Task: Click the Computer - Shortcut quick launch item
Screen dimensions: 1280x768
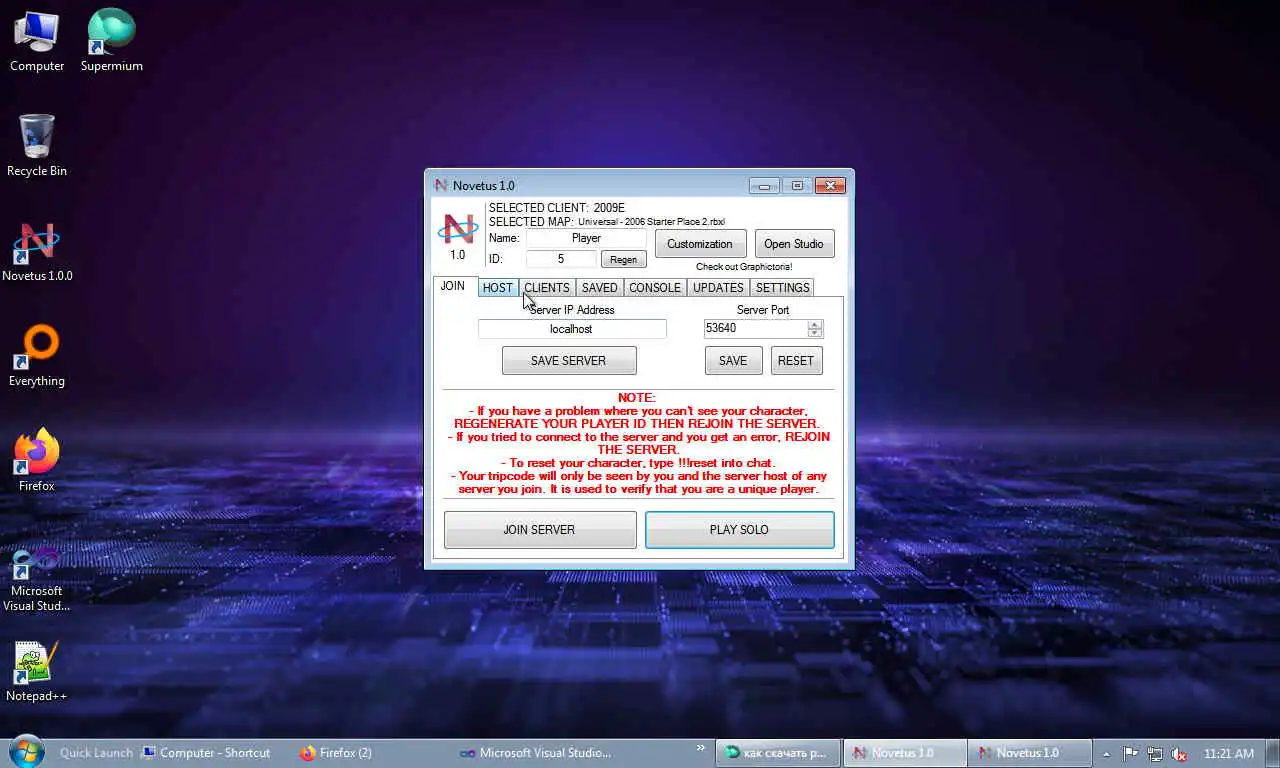Action: pyautogui.click(x=206, y=753)
